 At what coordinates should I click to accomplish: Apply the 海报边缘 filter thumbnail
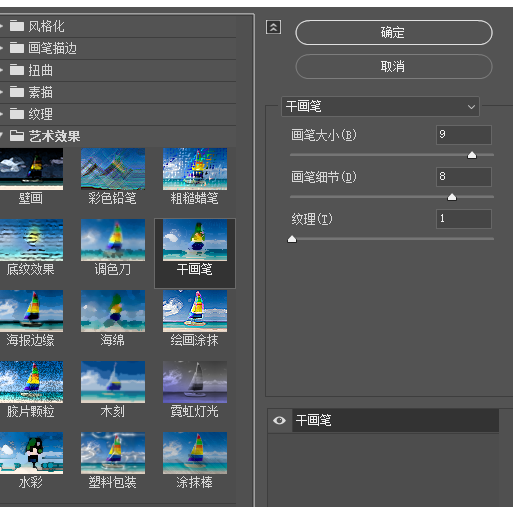coord(31,311)
